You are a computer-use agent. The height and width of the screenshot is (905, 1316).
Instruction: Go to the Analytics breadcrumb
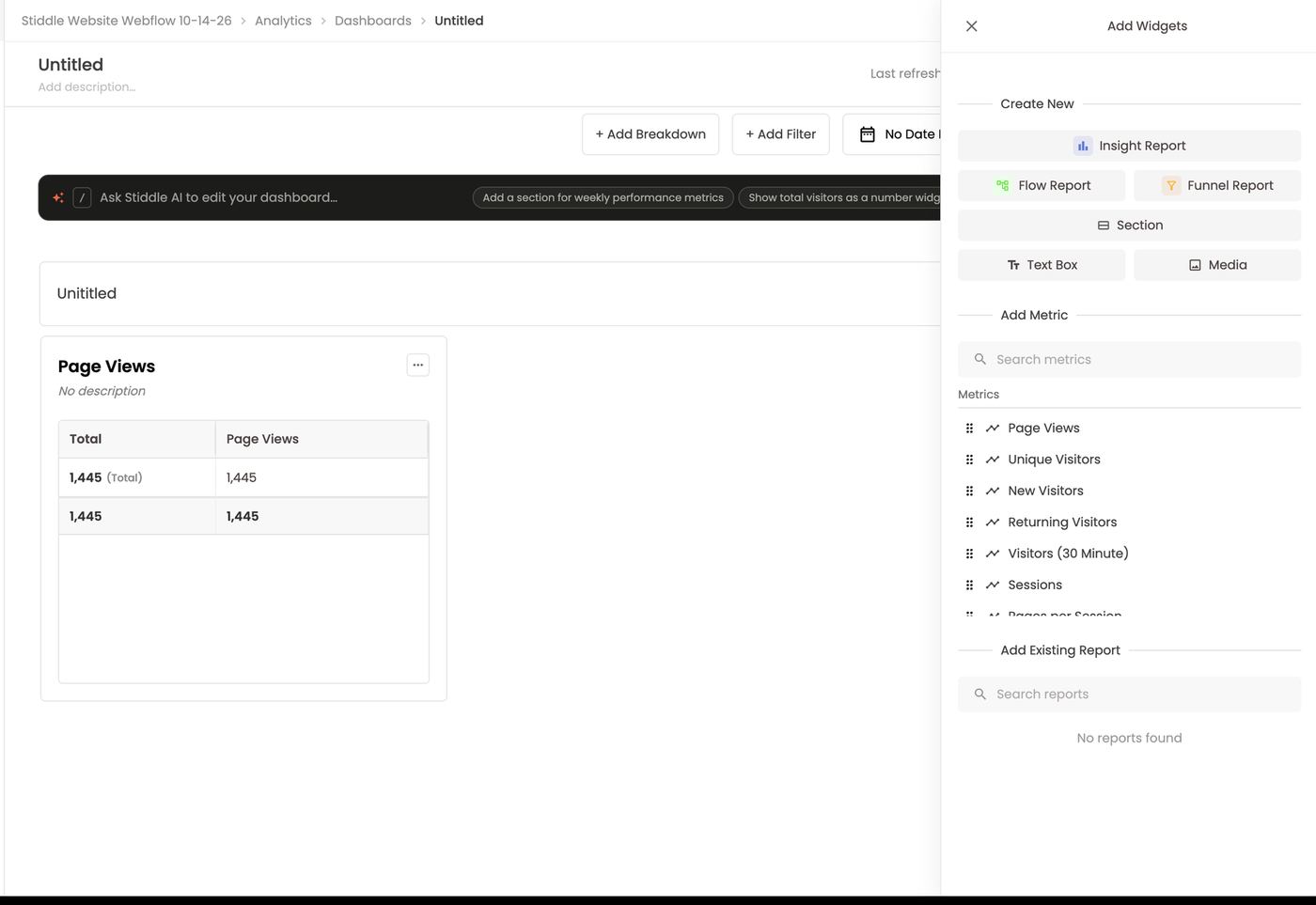(283, 21)
